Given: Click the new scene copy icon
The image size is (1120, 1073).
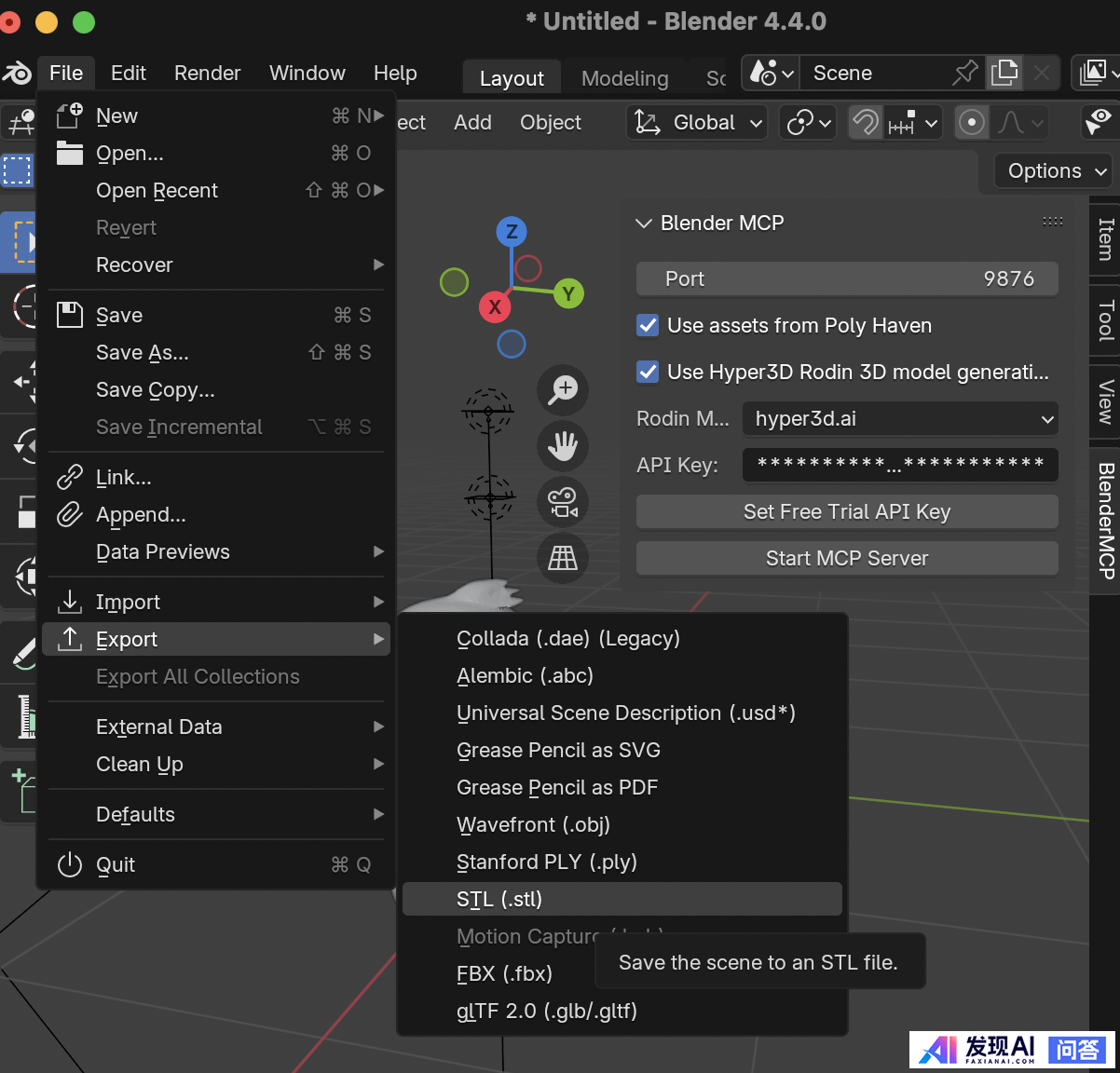Looking at the screenshot, I should (x=1004, y=73).
